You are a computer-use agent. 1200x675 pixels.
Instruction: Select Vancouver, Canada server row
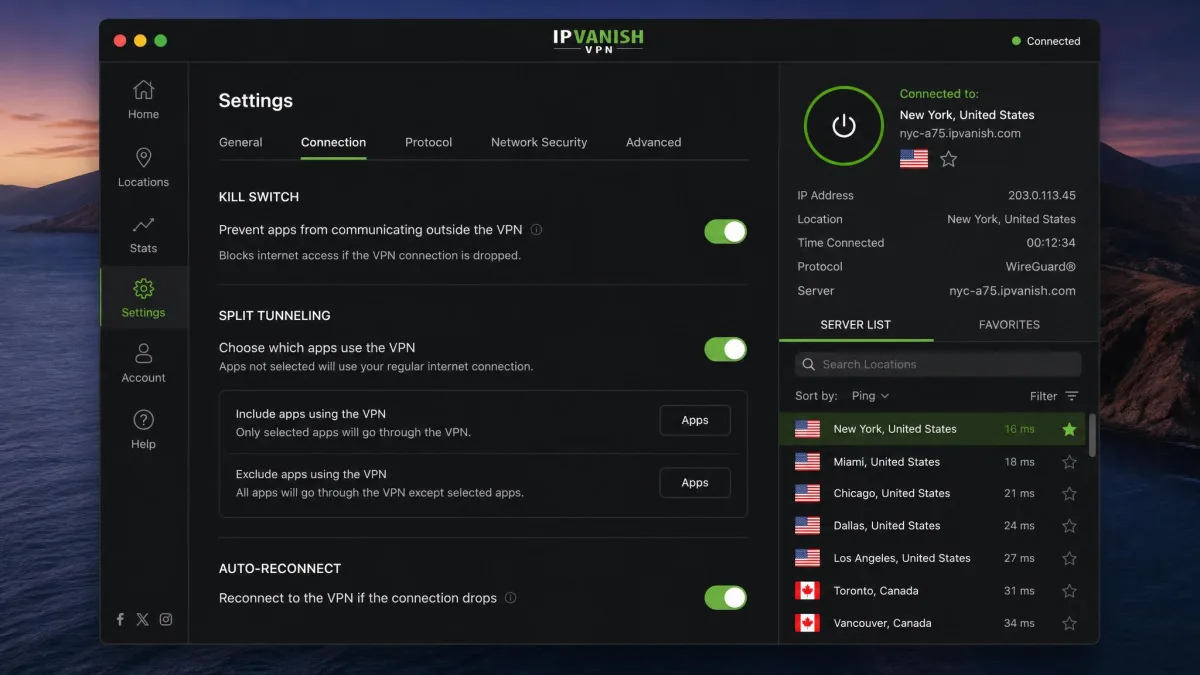tap(932, 623)
